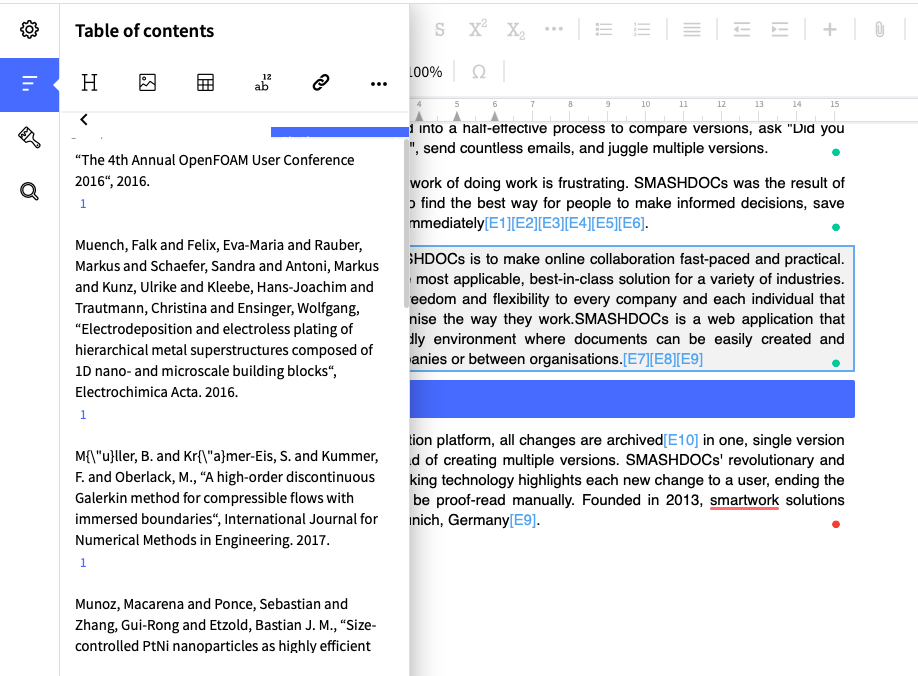Click citation link [E10] in document
The image size is (918, 676).
point(681,440)
